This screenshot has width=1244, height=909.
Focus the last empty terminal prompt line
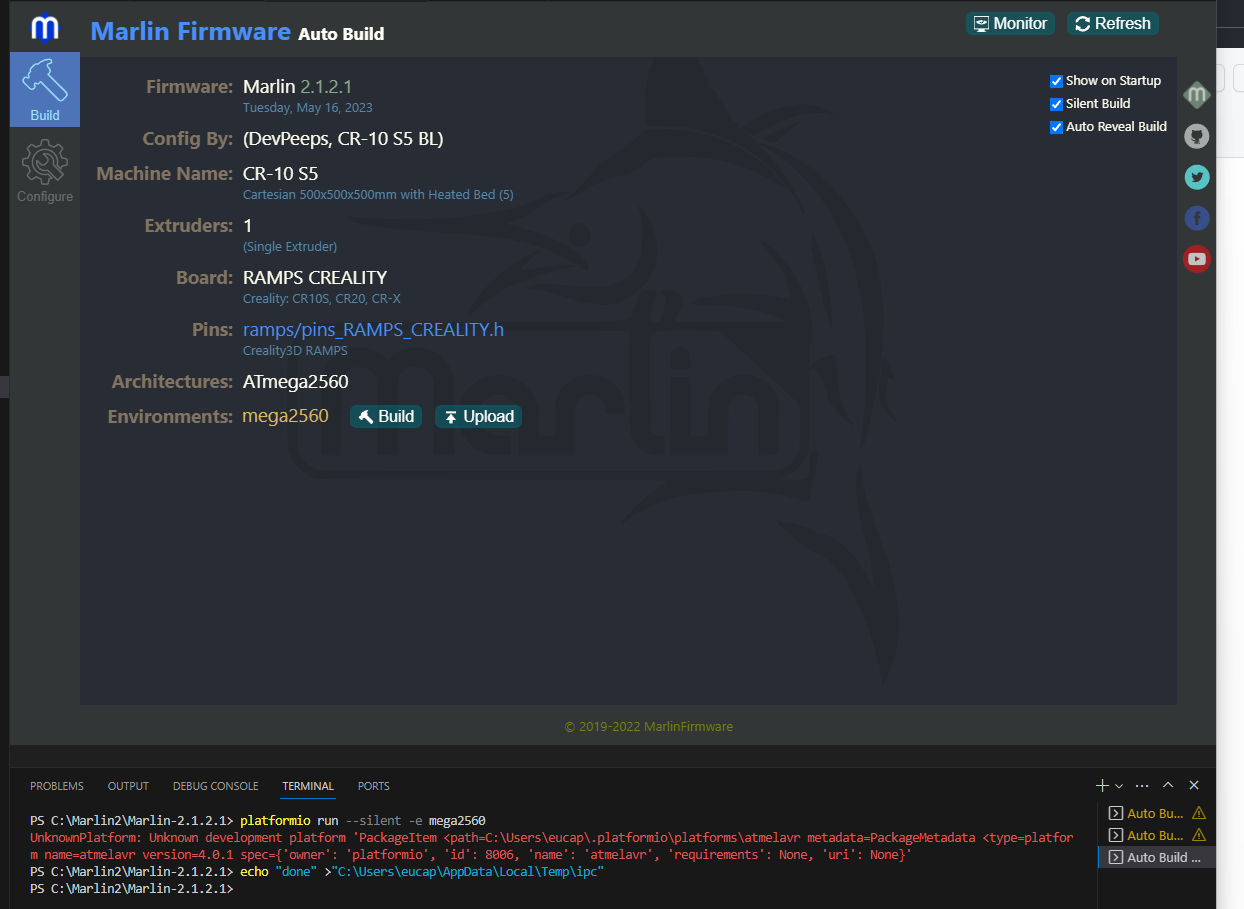point(131,889)
